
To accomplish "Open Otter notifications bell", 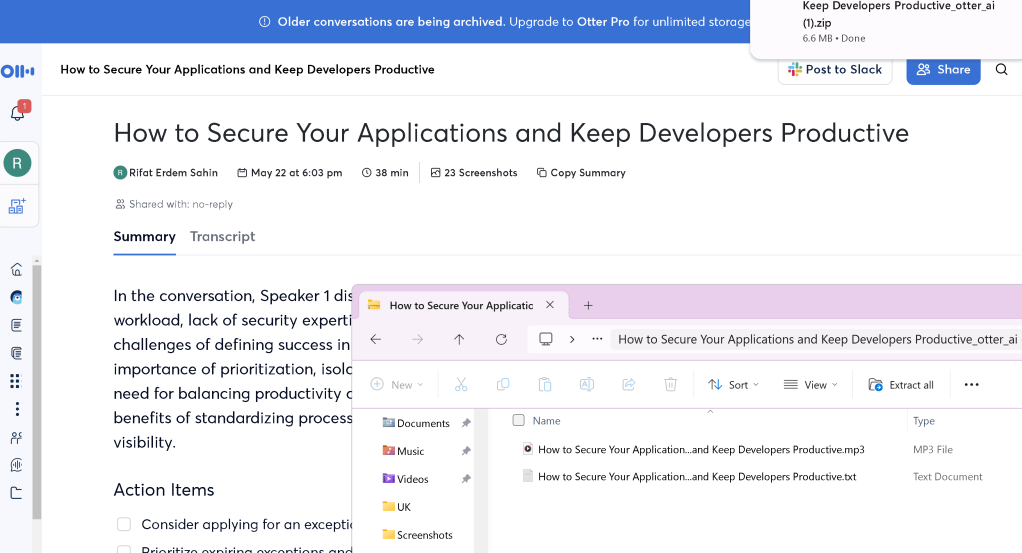I will (18, 112).
